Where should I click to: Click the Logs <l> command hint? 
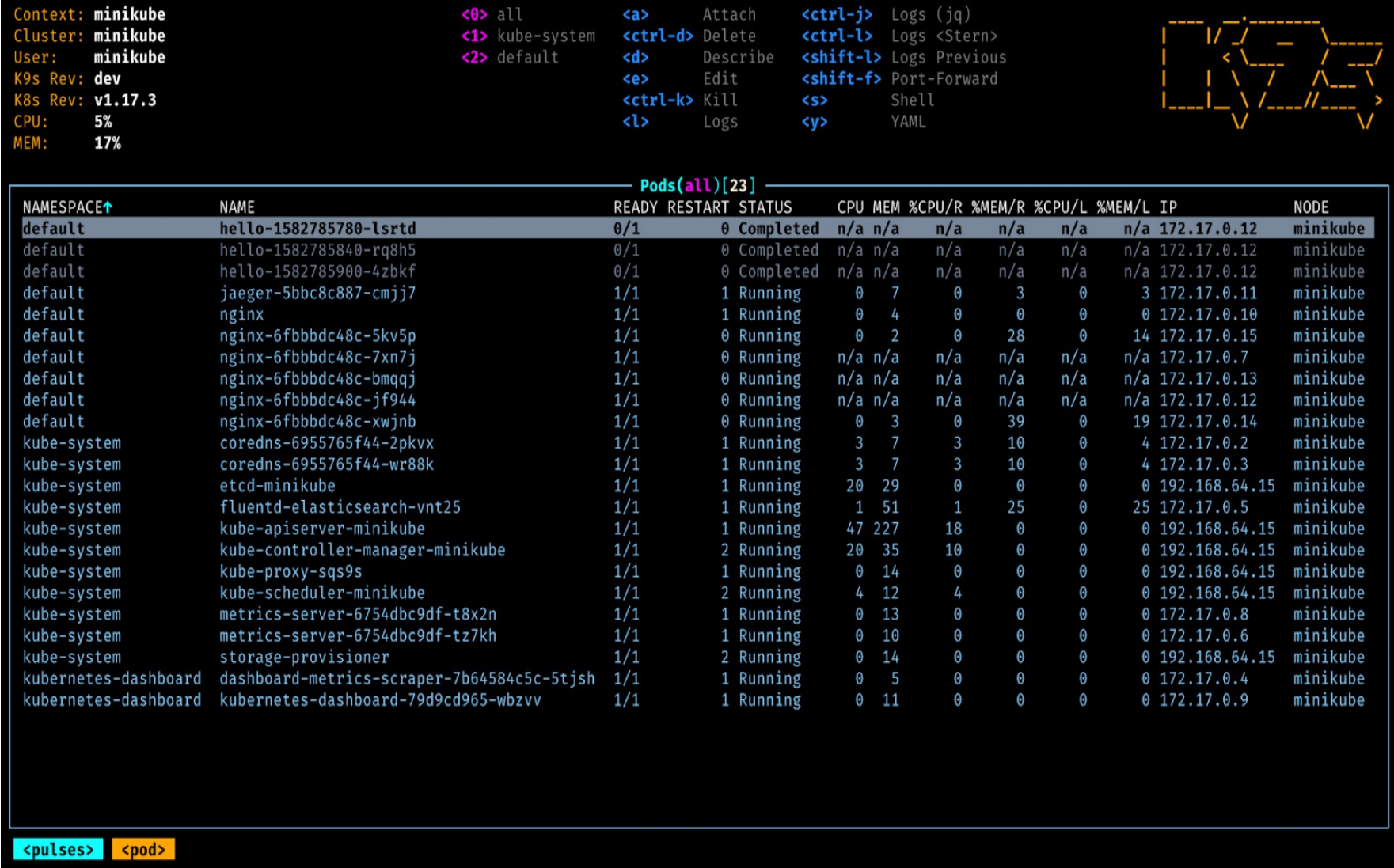click(x=681, y=121)
